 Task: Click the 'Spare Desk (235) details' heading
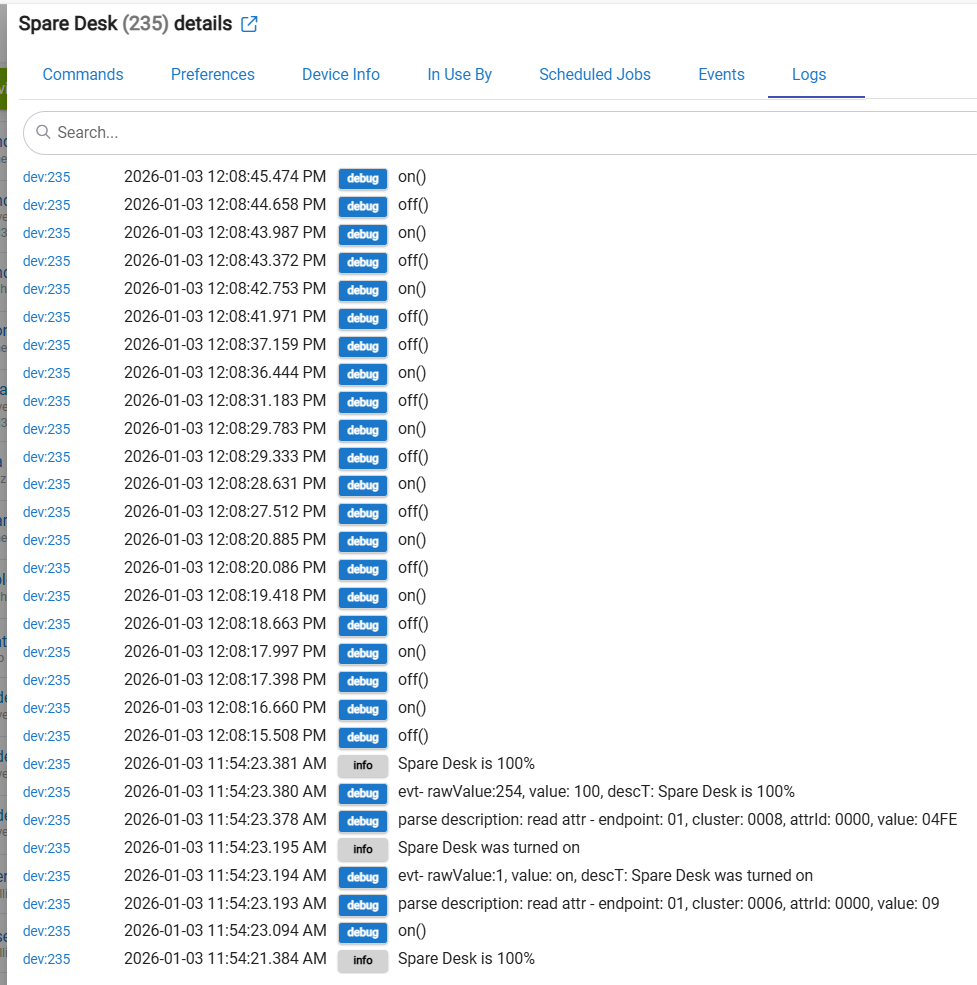coord(125,23)
